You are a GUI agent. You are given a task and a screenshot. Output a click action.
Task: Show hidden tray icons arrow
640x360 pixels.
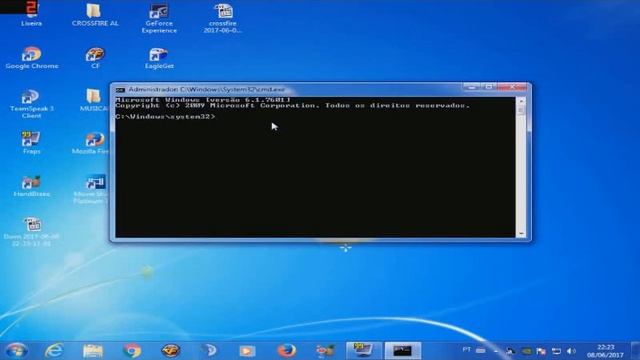[x=496, y=351]
